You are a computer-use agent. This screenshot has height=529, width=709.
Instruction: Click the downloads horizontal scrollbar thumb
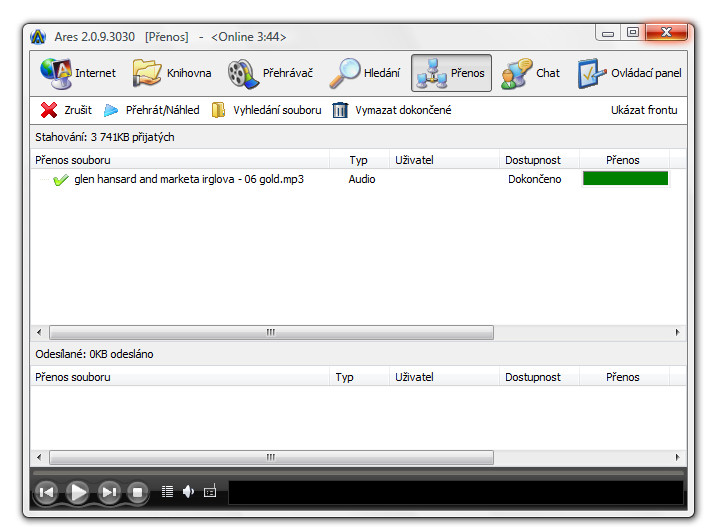(x=271, y=332)
